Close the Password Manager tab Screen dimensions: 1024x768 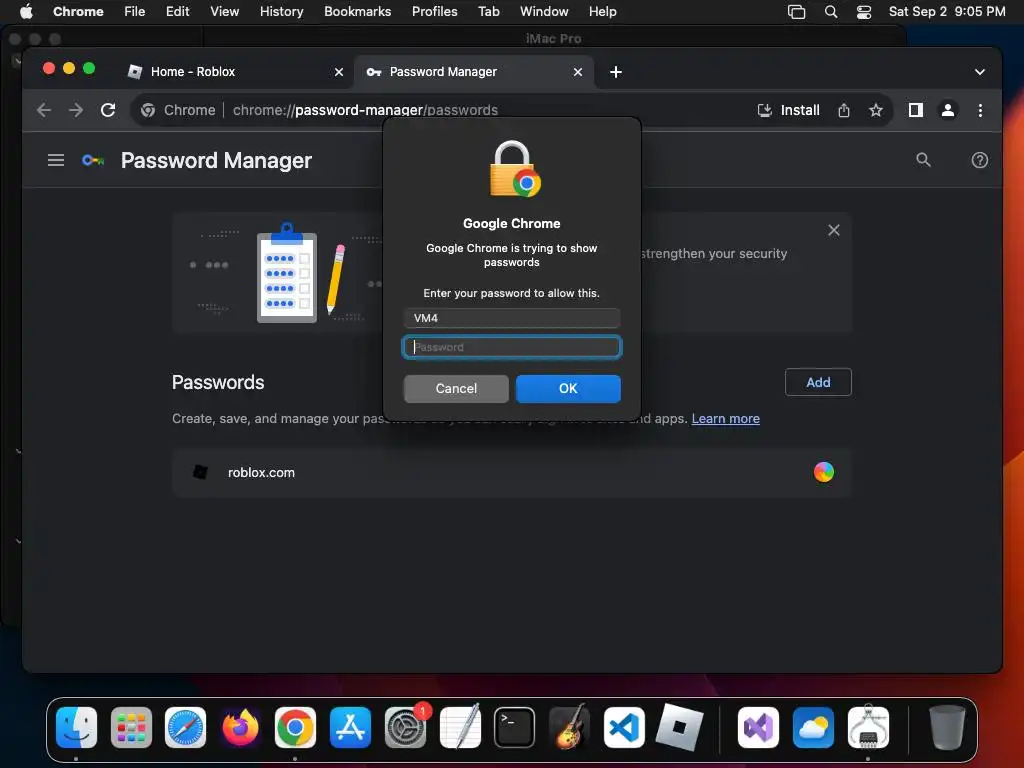577,72
